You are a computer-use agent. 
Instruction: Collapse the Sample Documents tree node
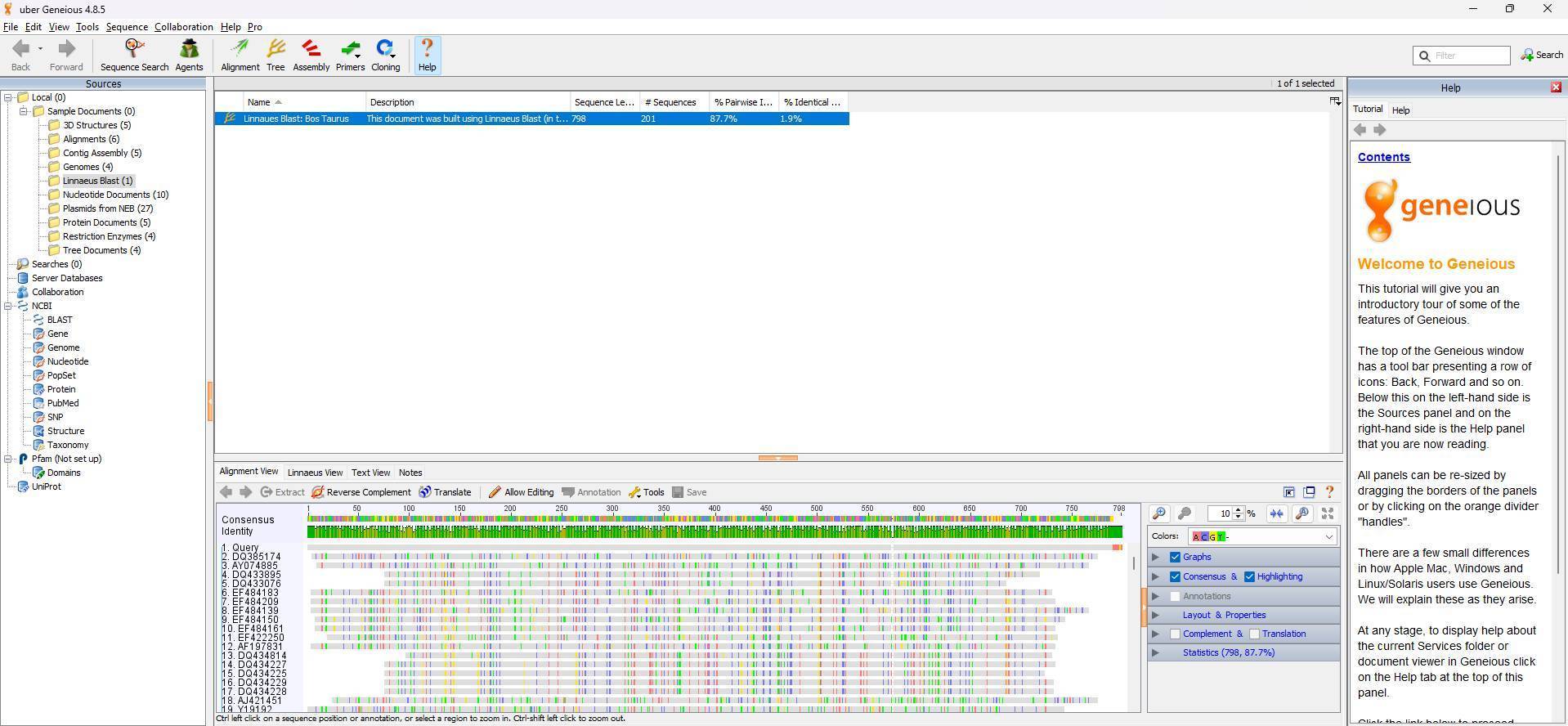coord(24,111)
